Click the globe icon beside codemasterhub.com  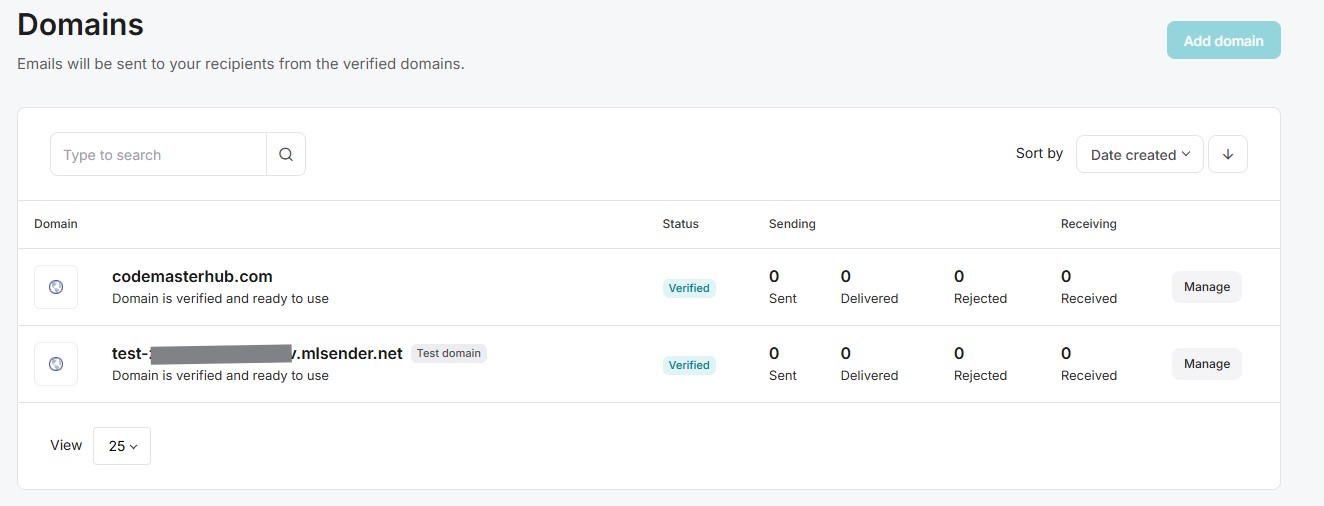pyautogui.click(x=56, y=287)
